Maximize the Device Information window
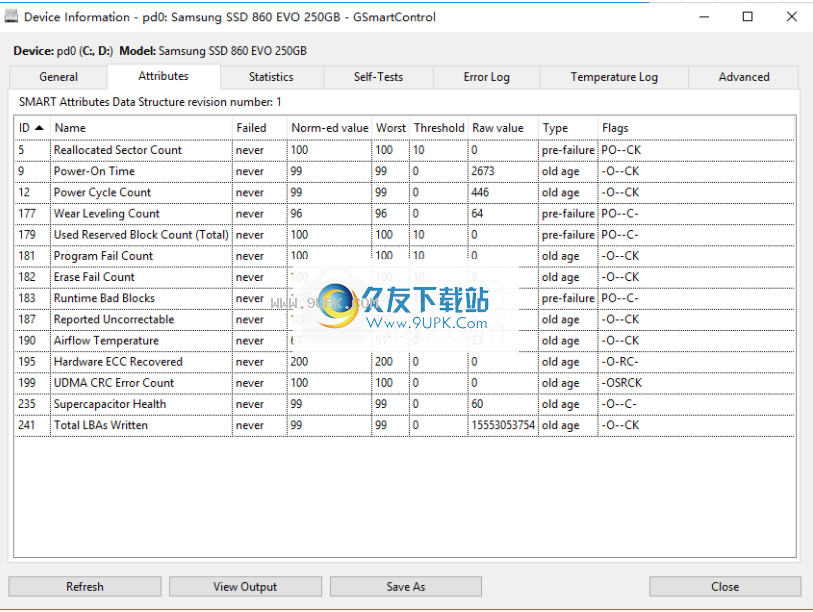 pos(747,17)
